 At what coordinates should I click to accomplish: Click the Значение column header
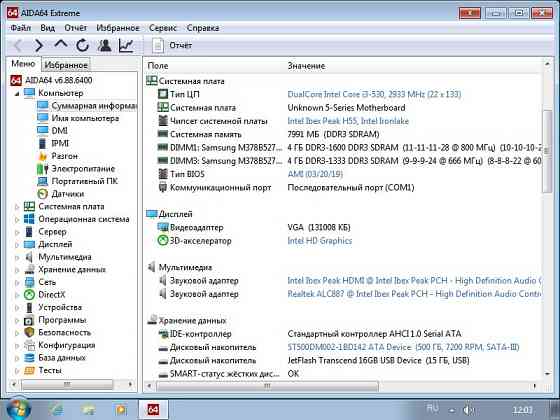pos(306,66)
